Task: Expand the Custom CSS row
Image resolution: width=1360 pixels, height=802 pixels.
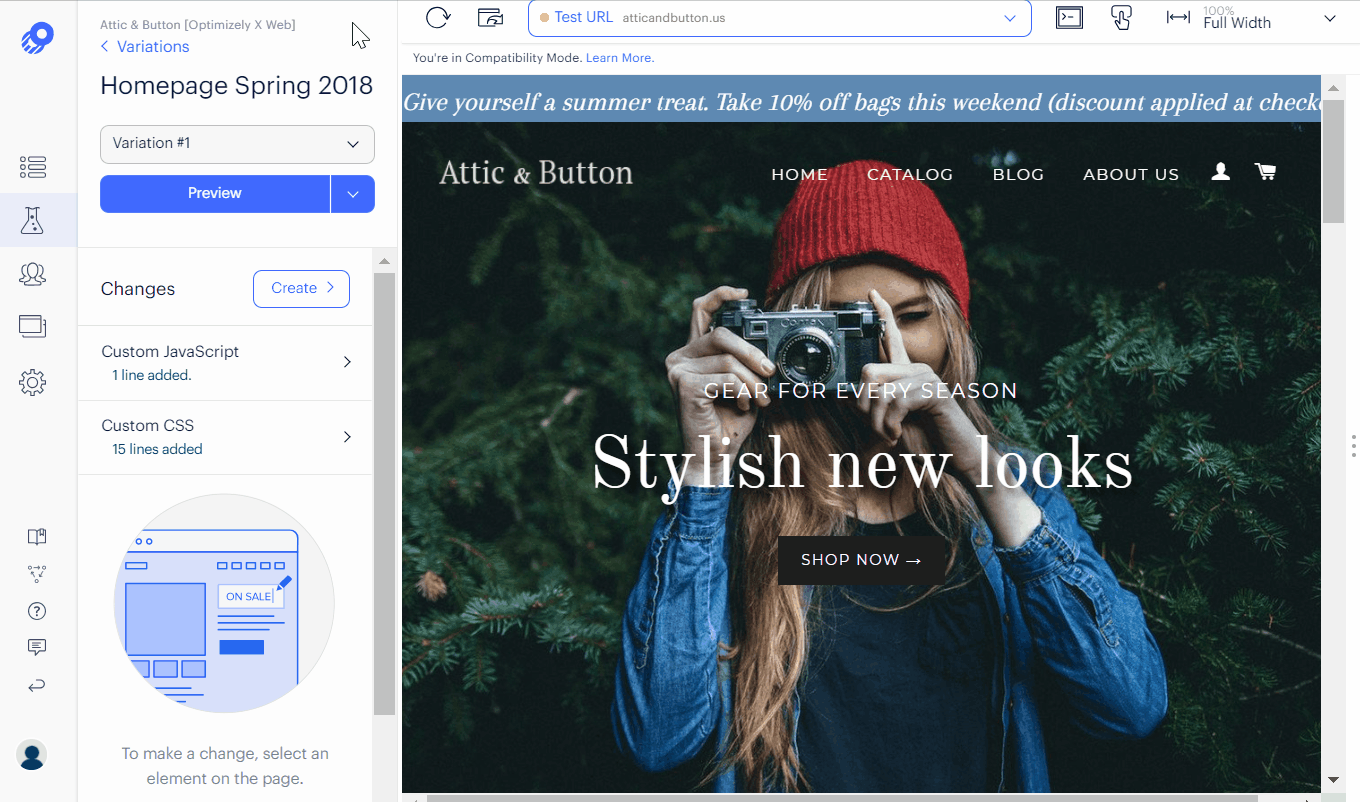Action: (x=225, y=437)
